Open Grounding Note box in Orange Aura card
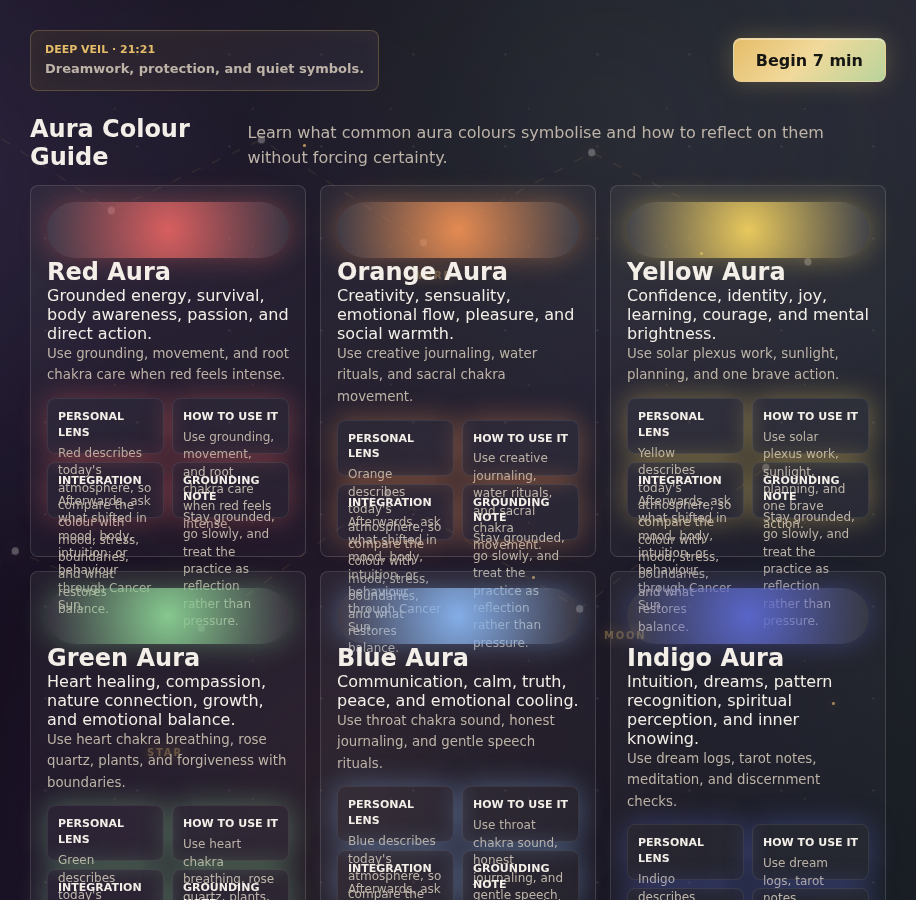This screenshot has height=900, width=916. tap(520, 512)
